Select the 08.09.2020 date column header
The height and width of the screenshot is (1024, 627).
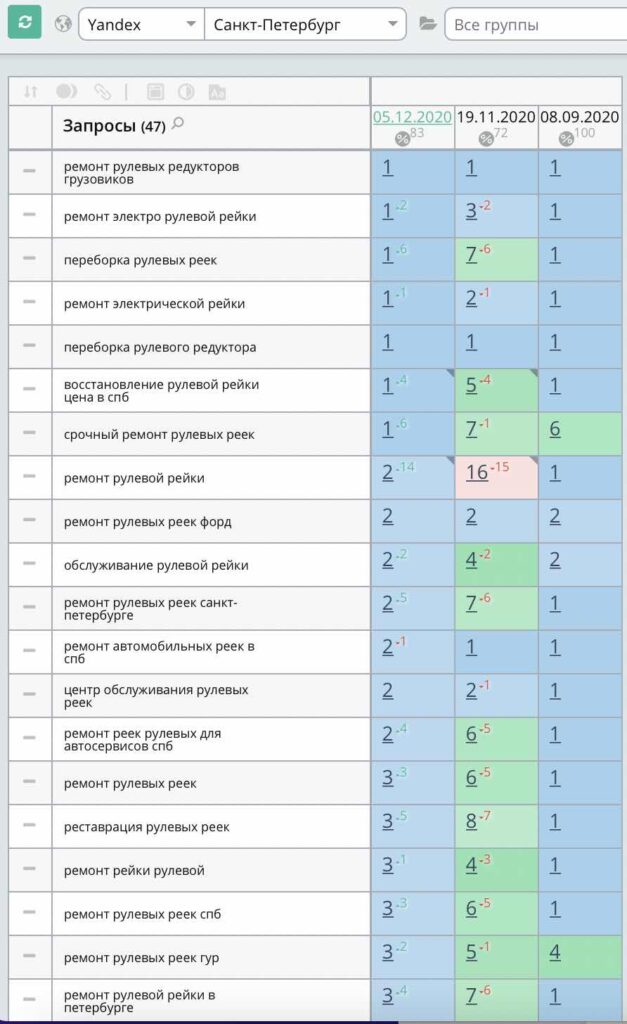click(x=579, y=117)
